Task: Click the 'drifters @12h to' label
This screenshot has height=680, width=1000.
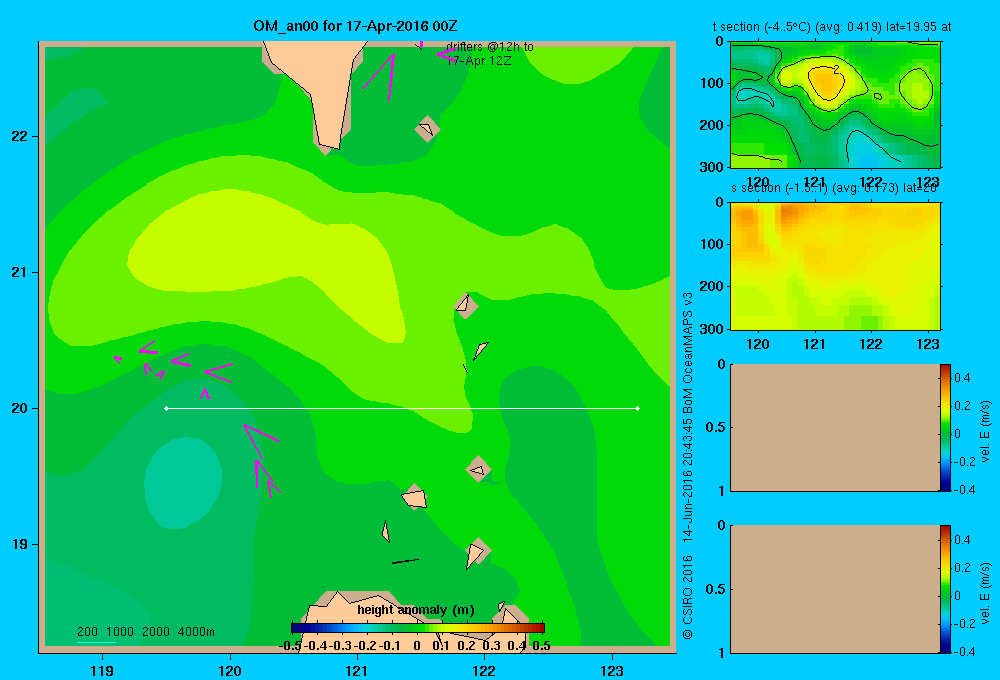Action: click(490, 47)
